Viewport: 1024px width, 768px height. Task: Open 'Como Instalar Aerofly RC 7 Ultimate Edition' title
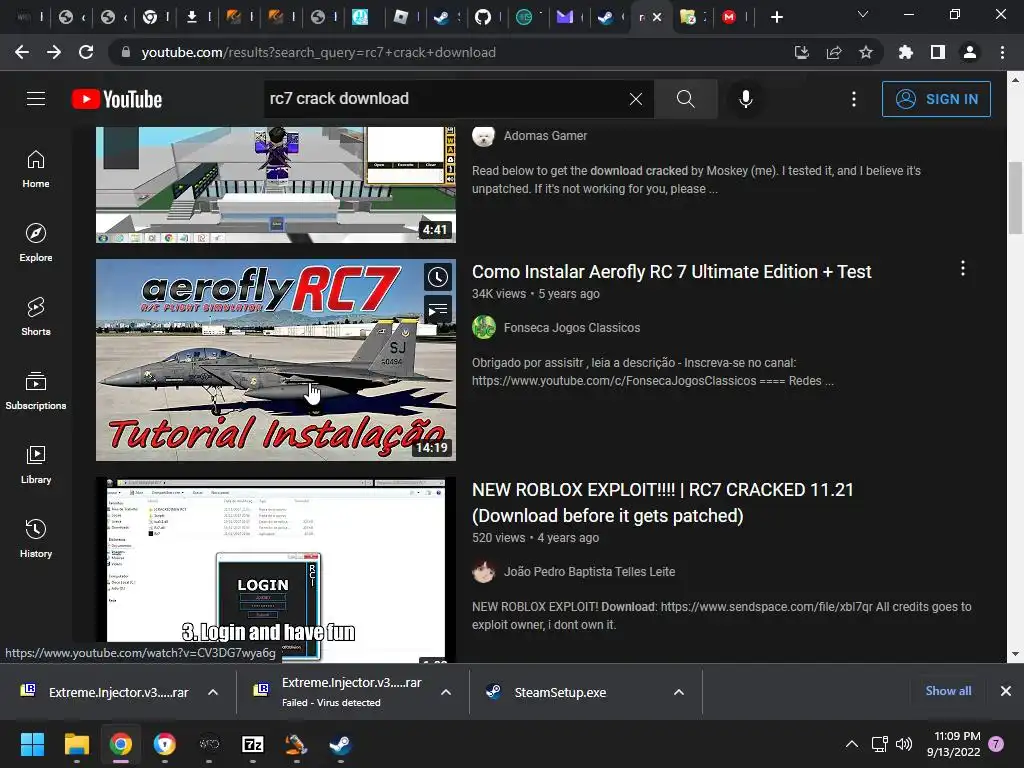pos(671,272)
